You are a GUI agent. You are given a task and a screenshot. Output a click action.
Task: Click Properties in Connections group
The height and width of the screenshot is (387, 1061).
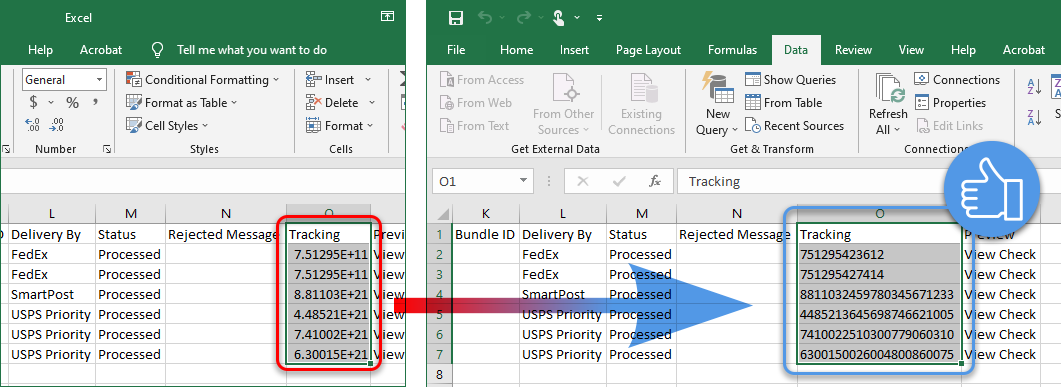click(950, 103)
